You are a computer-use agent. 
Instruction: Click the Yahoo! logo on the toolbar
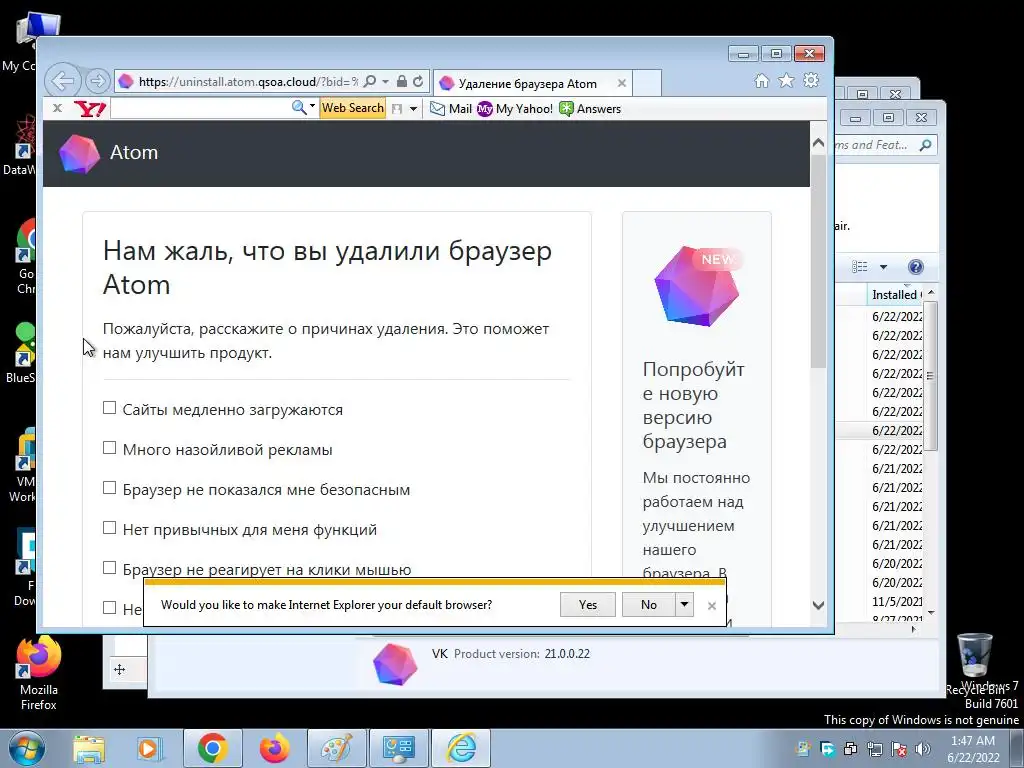click(x=90, y=108)
